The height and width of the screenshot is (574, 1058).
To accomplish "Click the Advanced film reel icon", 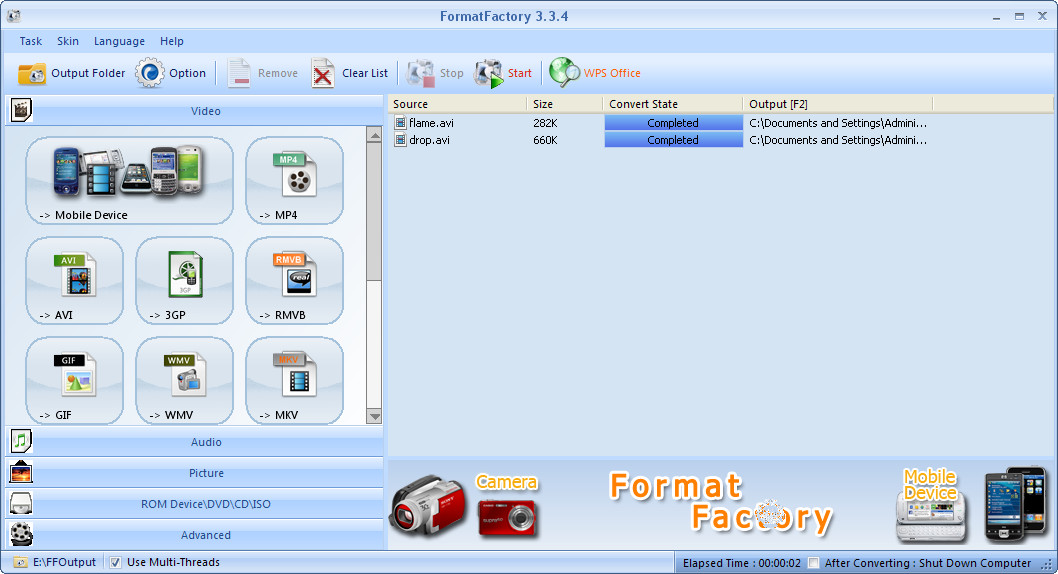I will pyautogui.click(x=21, y=534).
